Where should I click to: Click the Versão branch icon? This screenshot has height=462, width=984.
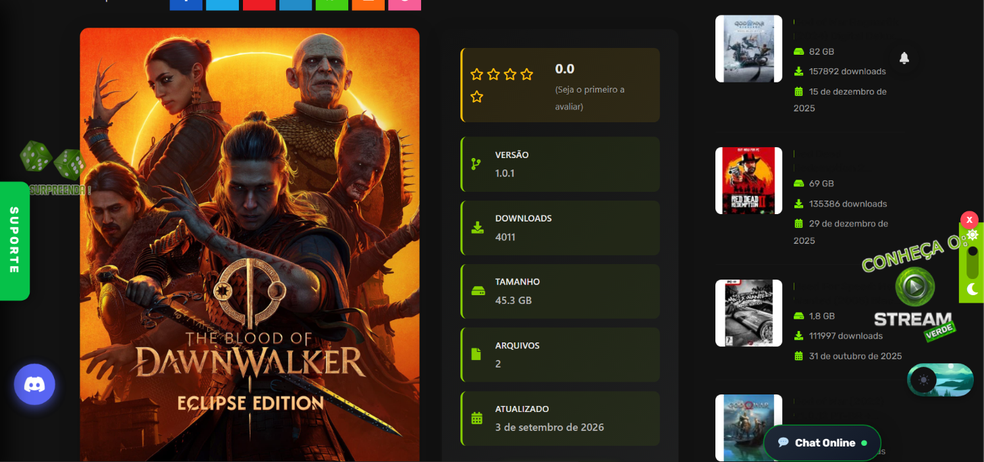476,164
